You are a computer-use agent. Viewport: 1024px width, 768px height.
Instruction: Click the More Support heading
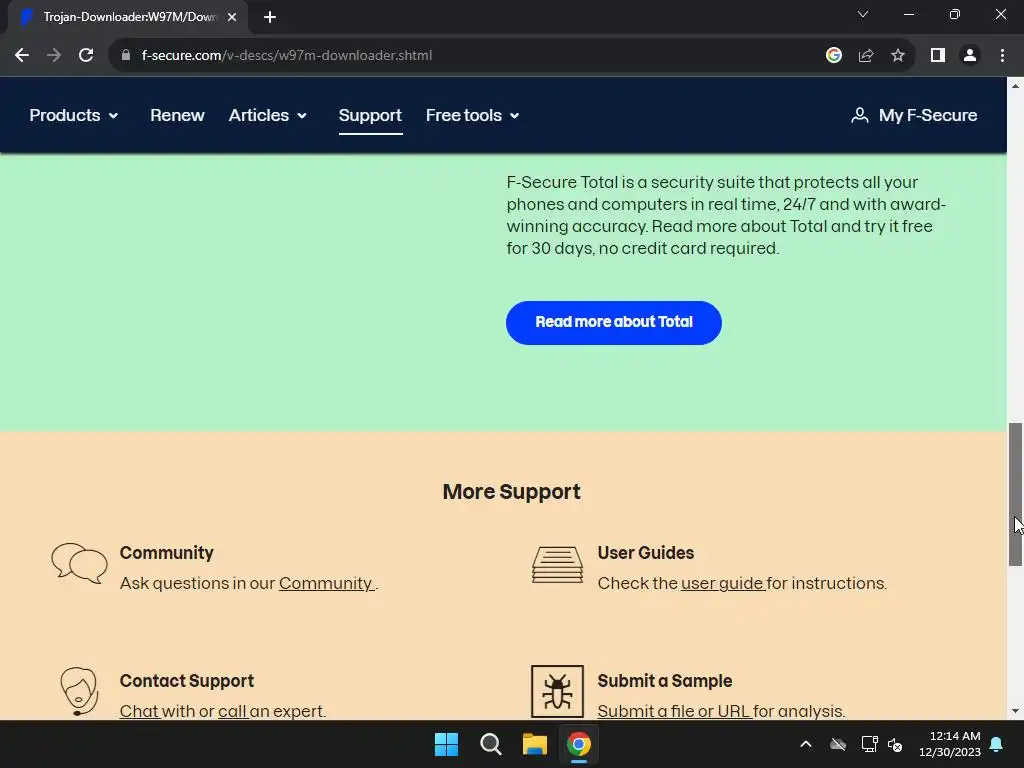511,492
